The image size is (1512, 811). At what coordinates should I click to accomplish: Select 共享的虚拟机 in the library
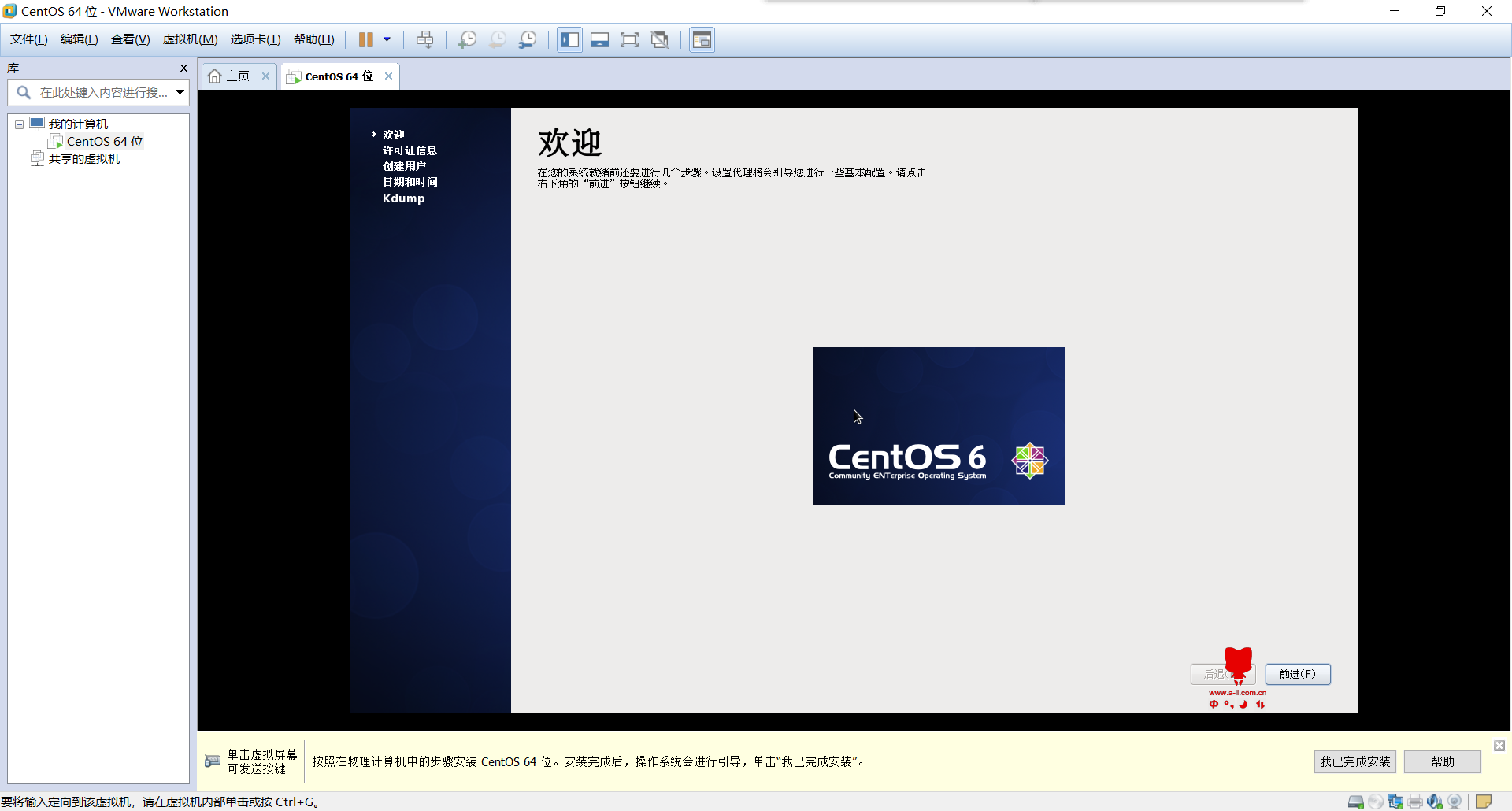click(84, 159)
